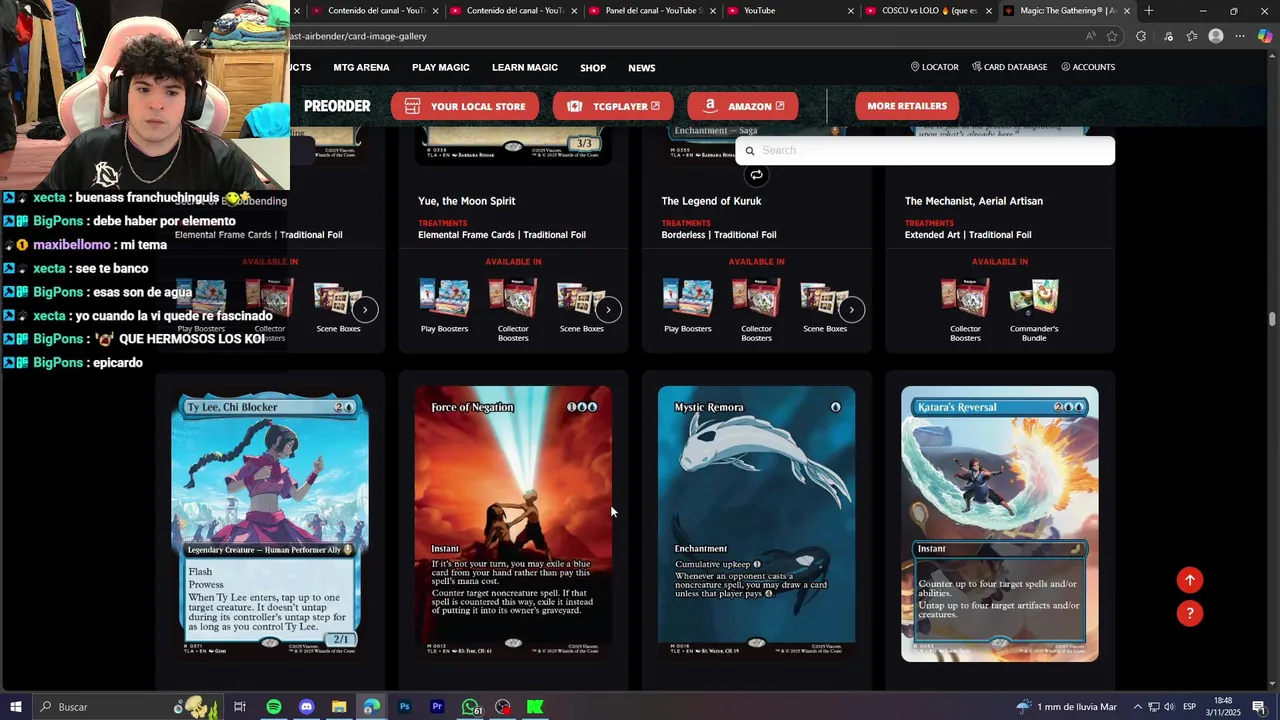Click the Windows Start button
Screen dimensions: 1280x720
[x=16, y=707]
